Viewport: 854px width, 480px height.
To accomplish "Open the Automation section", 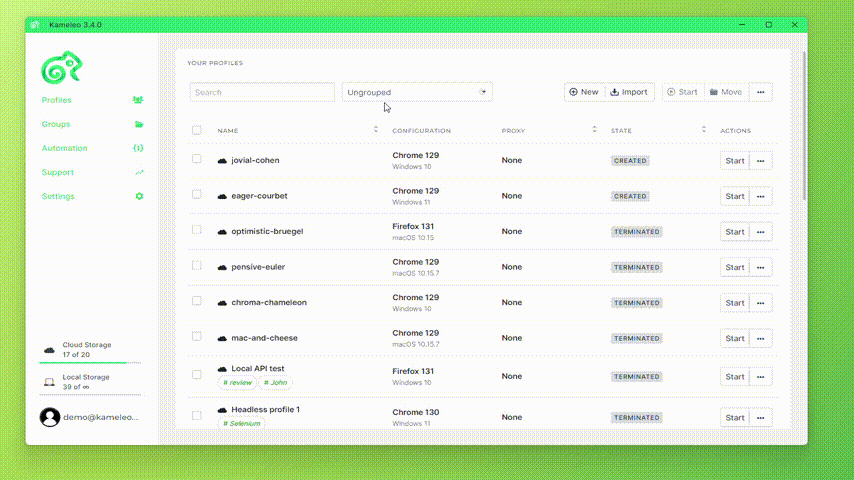I will click(x=64, y=148).
